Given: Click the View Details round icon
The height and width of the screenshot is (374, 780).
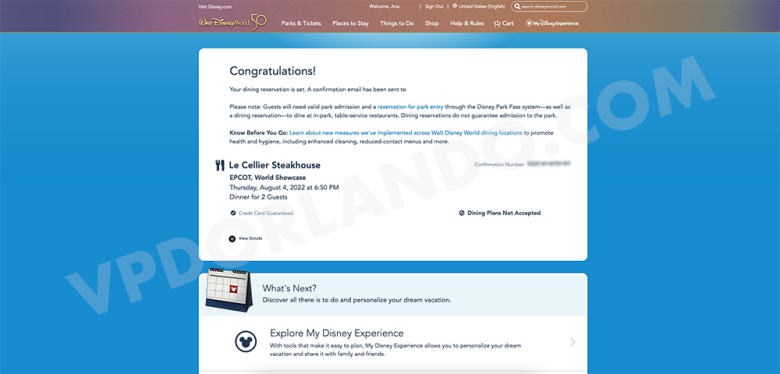Looking at the screenshot, I should [x=232, y=239].
